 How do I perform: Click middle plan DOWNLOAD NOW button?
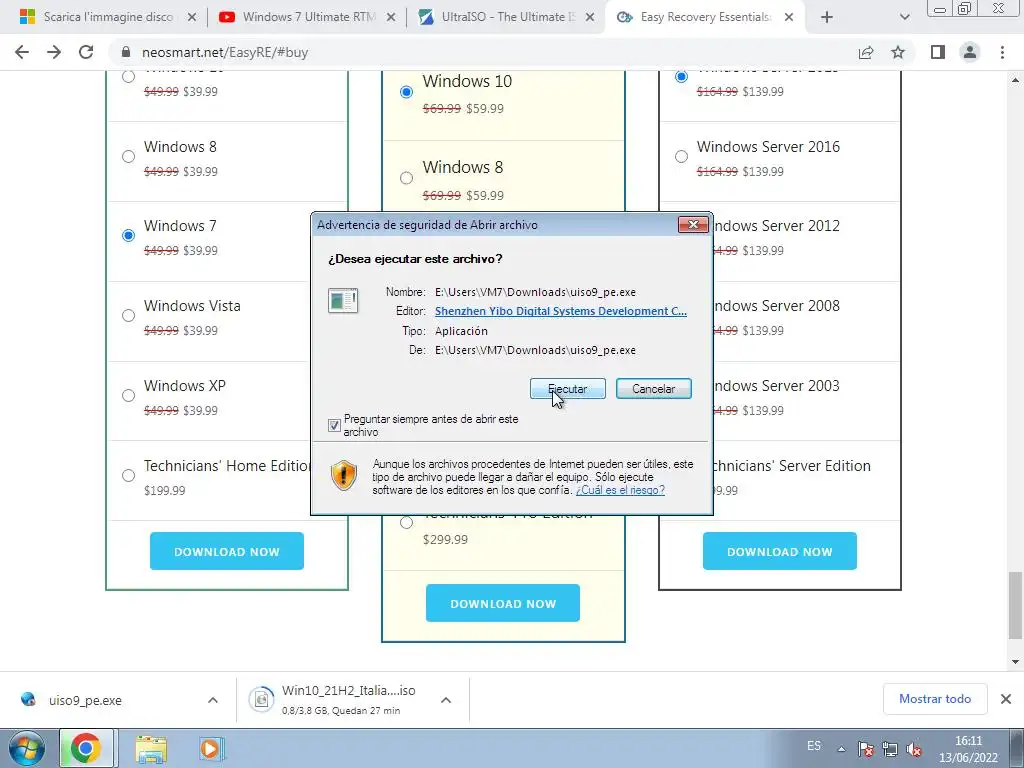pos(503,603)
